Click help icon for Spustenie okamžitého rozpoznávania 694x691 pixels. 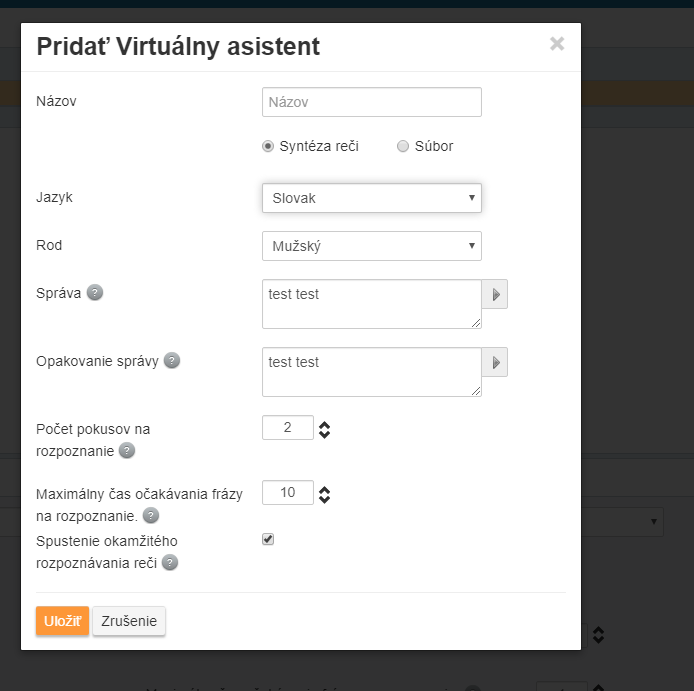170,563
